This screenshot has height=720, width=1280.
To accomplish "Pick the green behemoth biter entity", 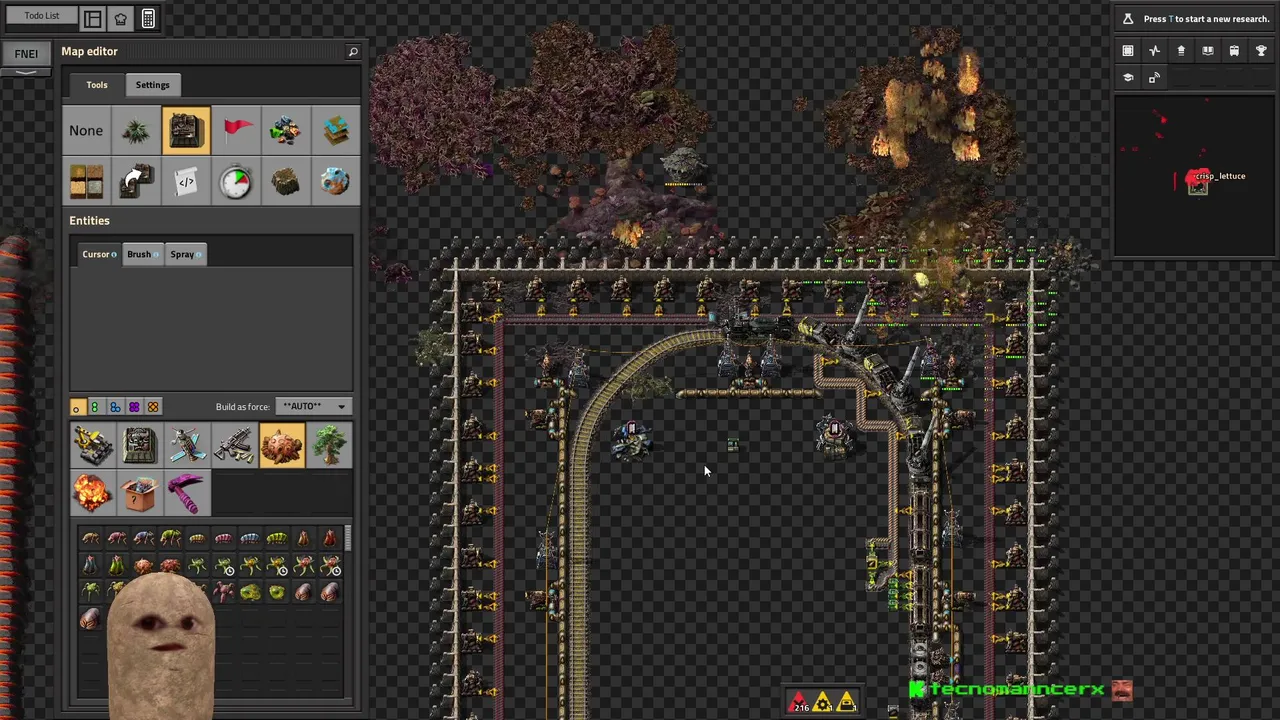I will point(170,539).
